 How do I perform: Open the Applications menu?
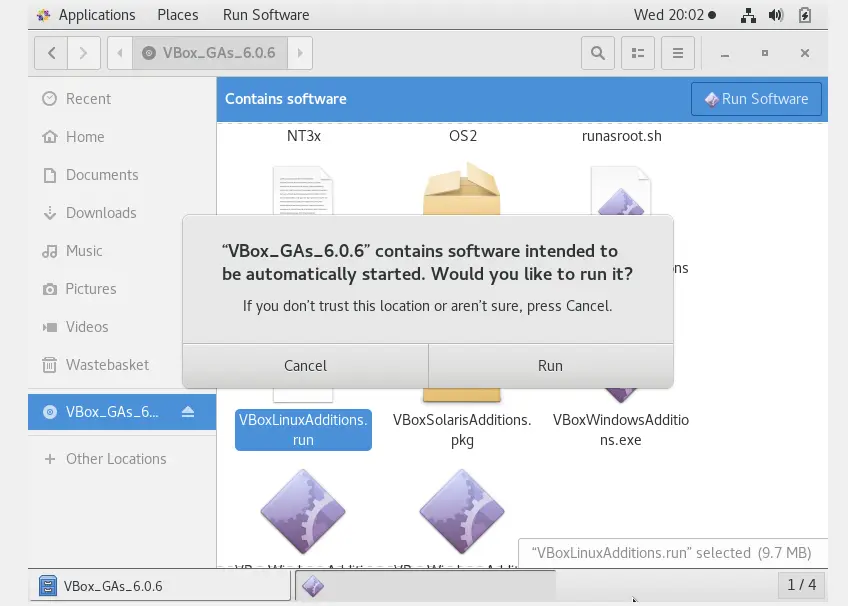pyautogui.click(x=97, y=15)
